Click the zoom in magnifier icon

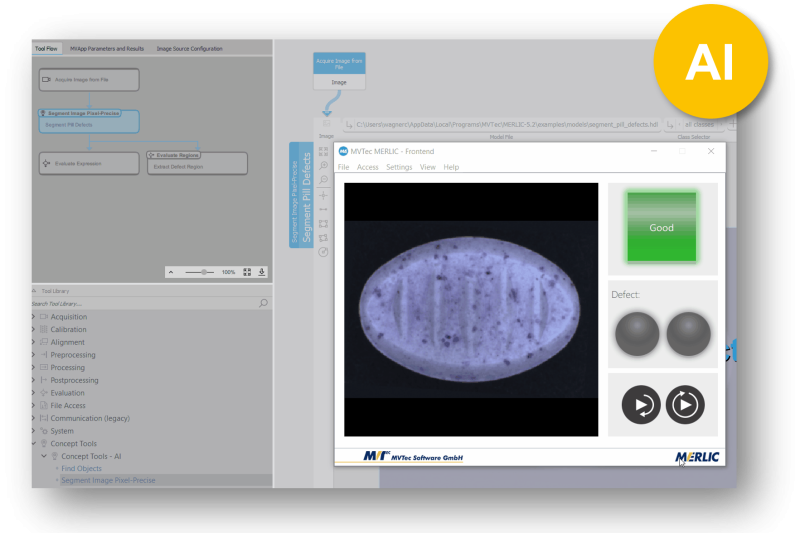323,166
